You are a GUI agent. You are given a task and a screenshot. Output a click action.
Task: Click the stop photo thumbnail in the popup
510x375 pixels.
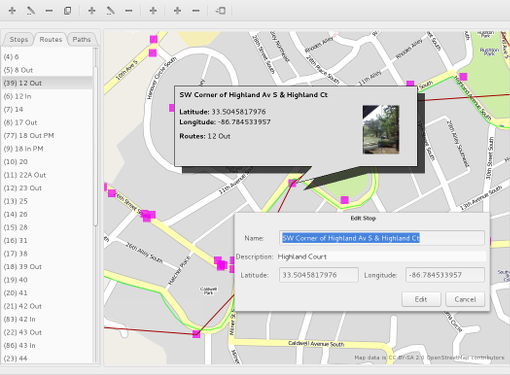(x=381, y=130)
